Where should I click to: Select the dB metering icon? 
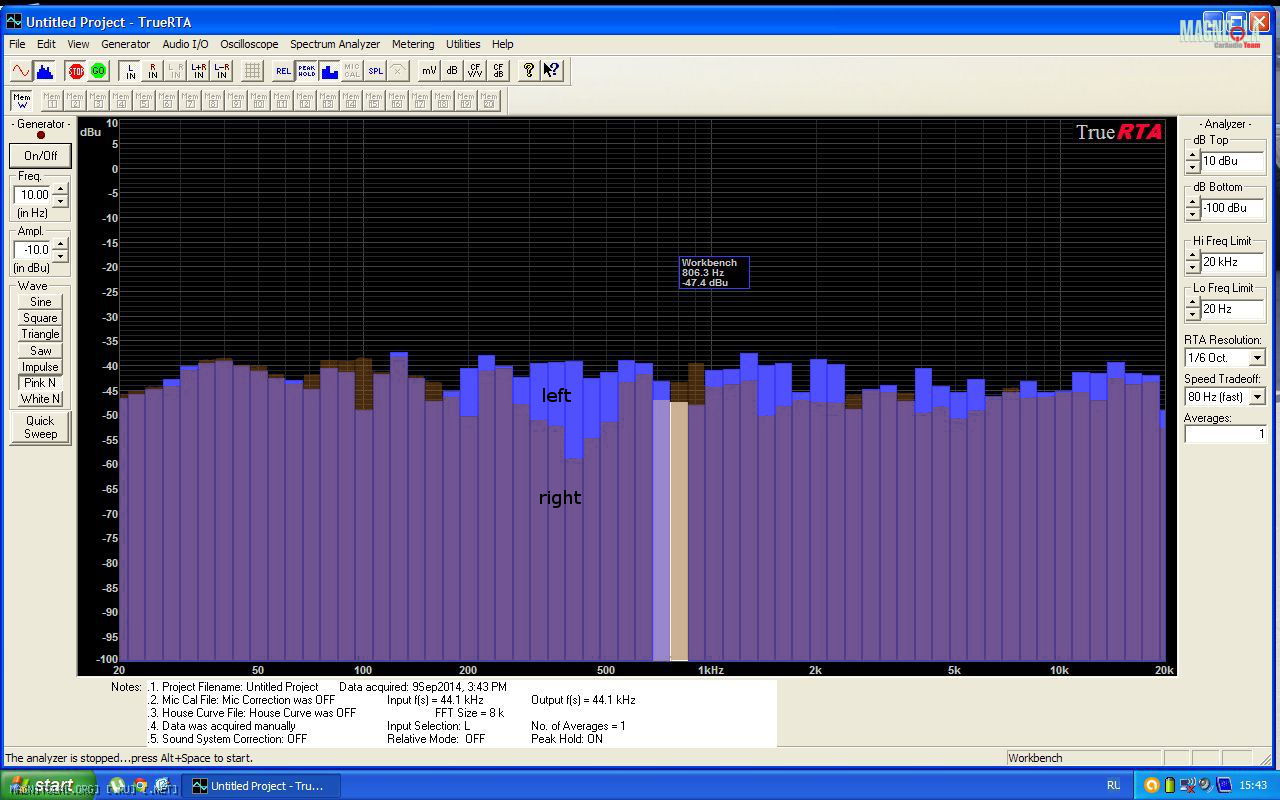(452, 70)
